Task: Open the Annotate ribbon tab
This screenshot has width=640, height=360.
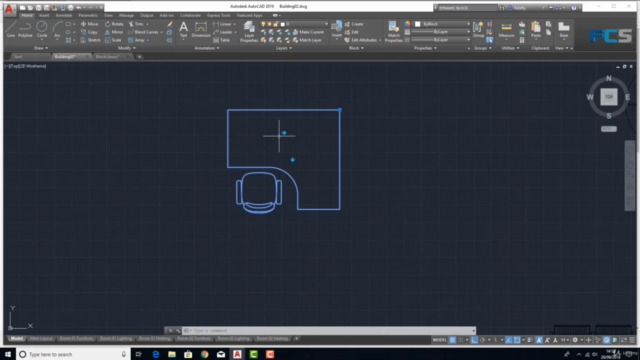Action: click(x=64, y=16)
